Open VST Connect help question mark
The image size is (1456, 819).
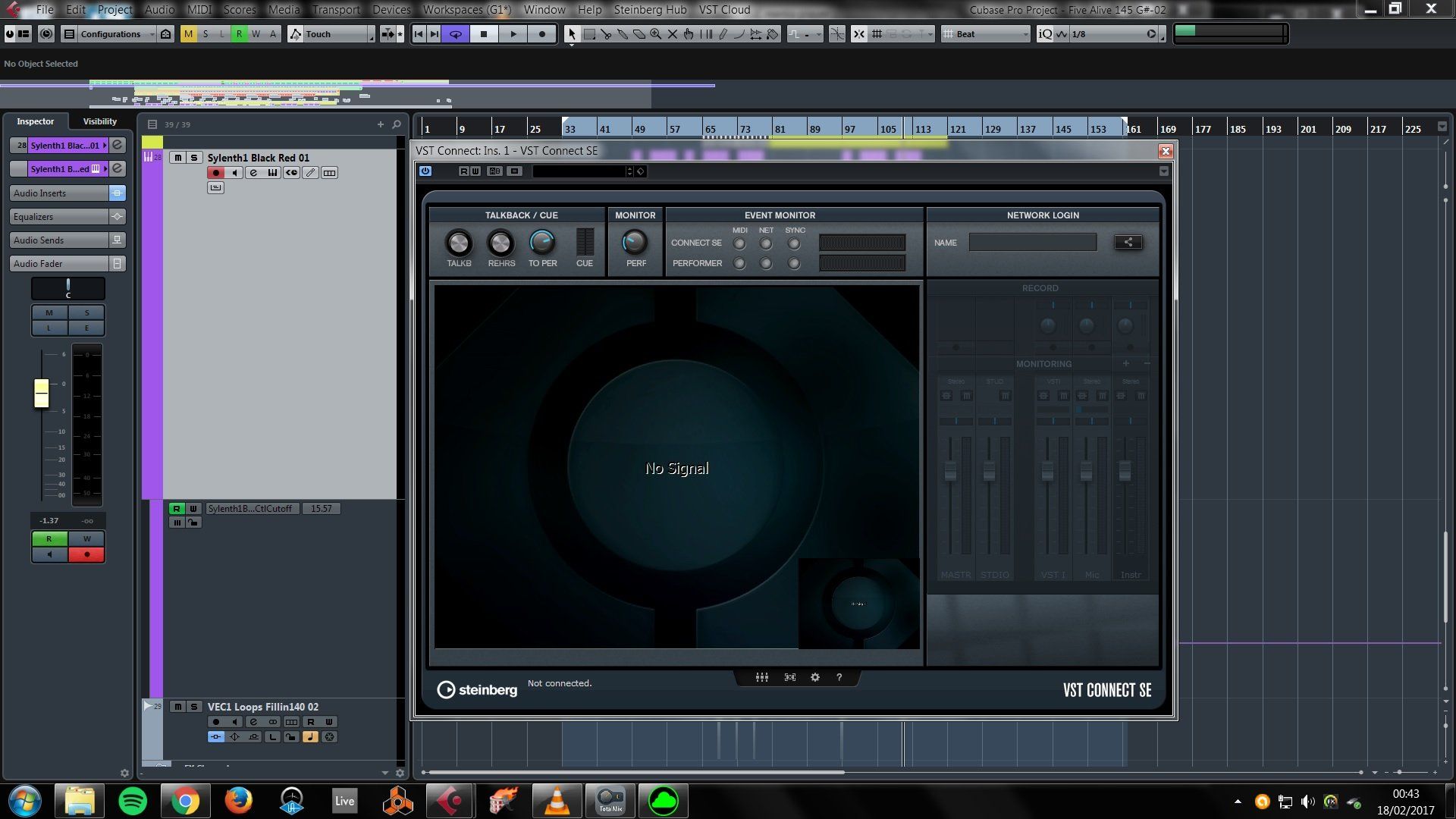(x=839, y=677)
